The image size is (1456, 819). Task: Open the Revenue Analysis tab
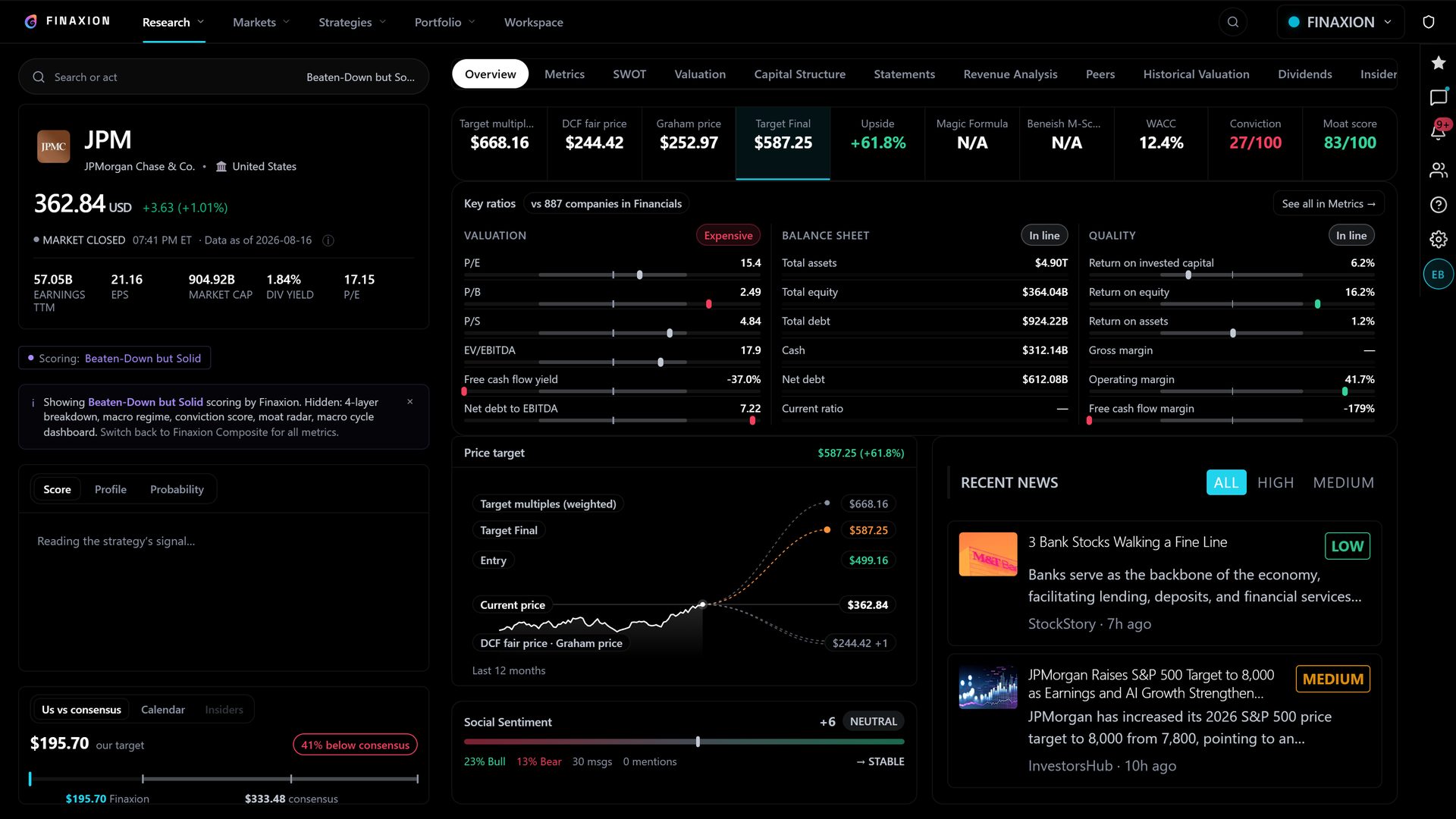coord(1010,74)
